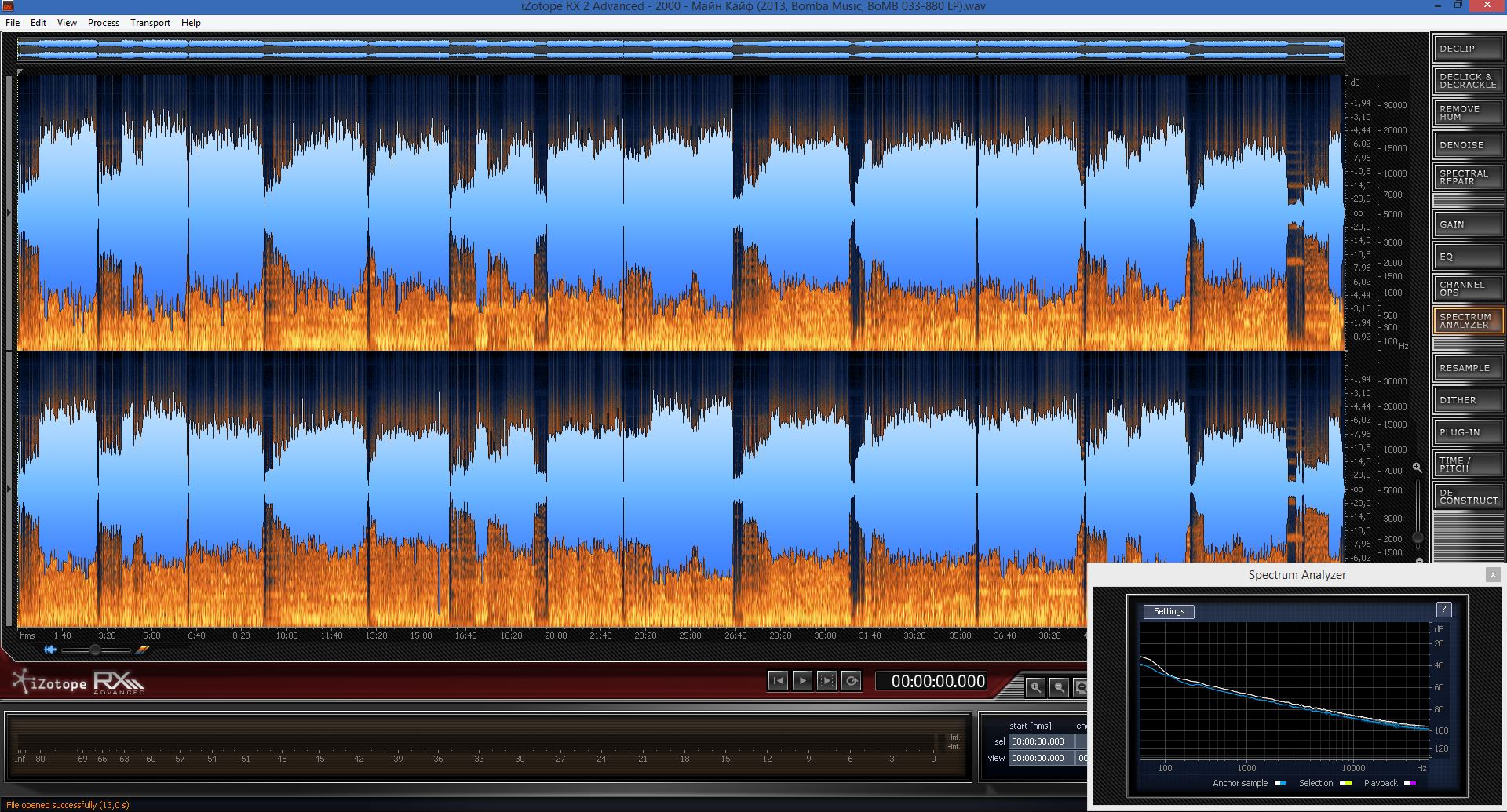1507x812 pixels.
Task: Open the Dither module
Action: tap(1468, 400)
